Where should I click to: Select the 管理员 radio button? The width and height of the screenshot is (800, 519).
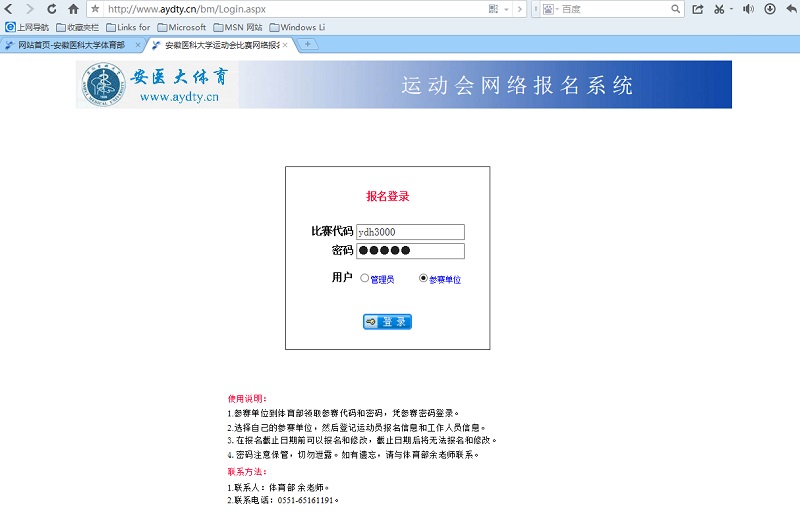pos(364,278)
